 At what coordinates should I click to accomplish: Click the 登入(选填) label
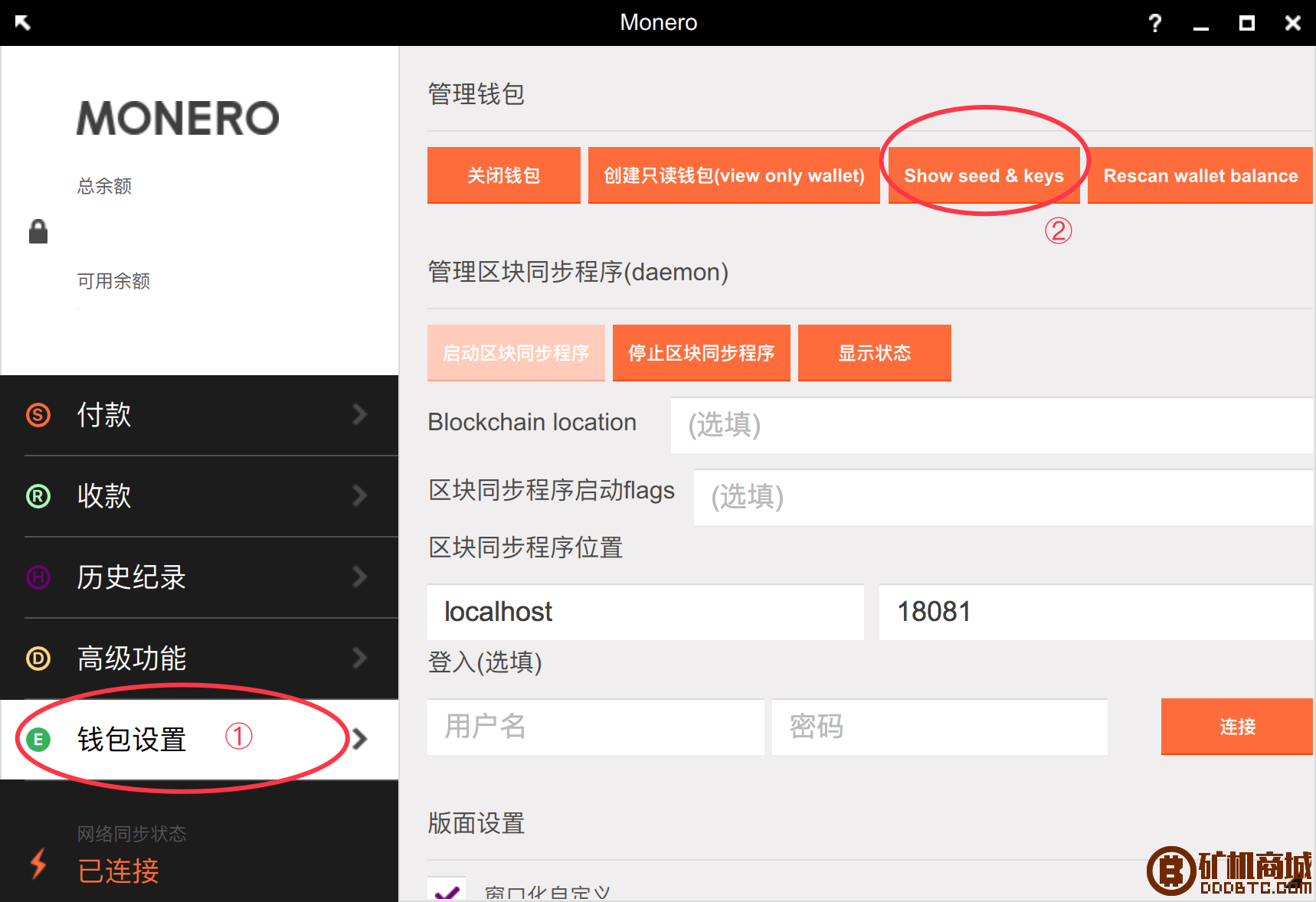coord(485,662)
